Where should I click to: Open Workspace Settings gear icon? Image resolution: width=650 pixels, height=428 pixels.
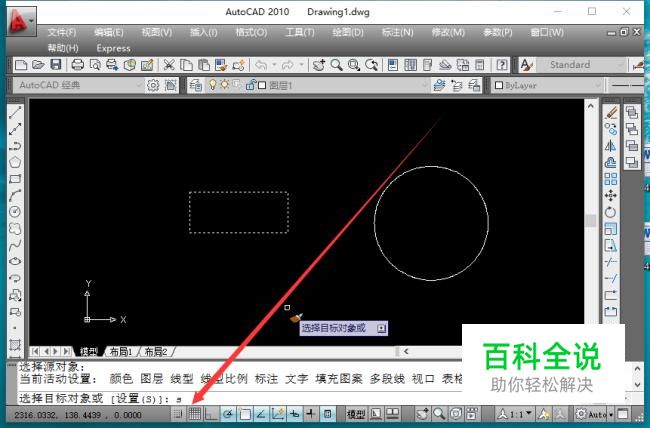coord(153,85)
